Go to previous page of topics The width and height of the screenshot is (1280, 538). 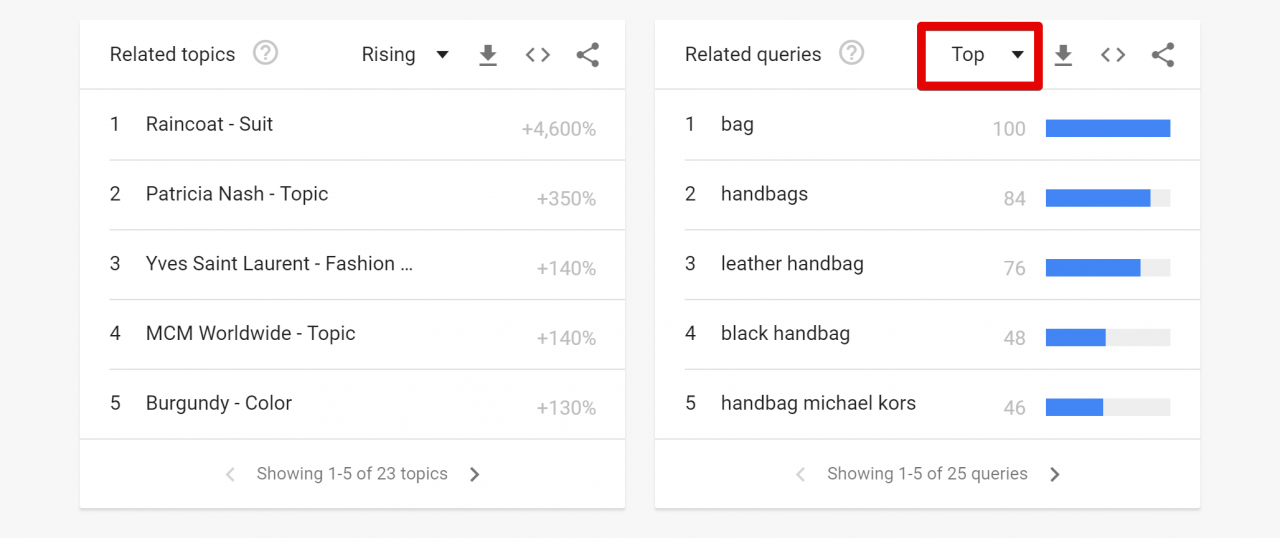point(230,475)
